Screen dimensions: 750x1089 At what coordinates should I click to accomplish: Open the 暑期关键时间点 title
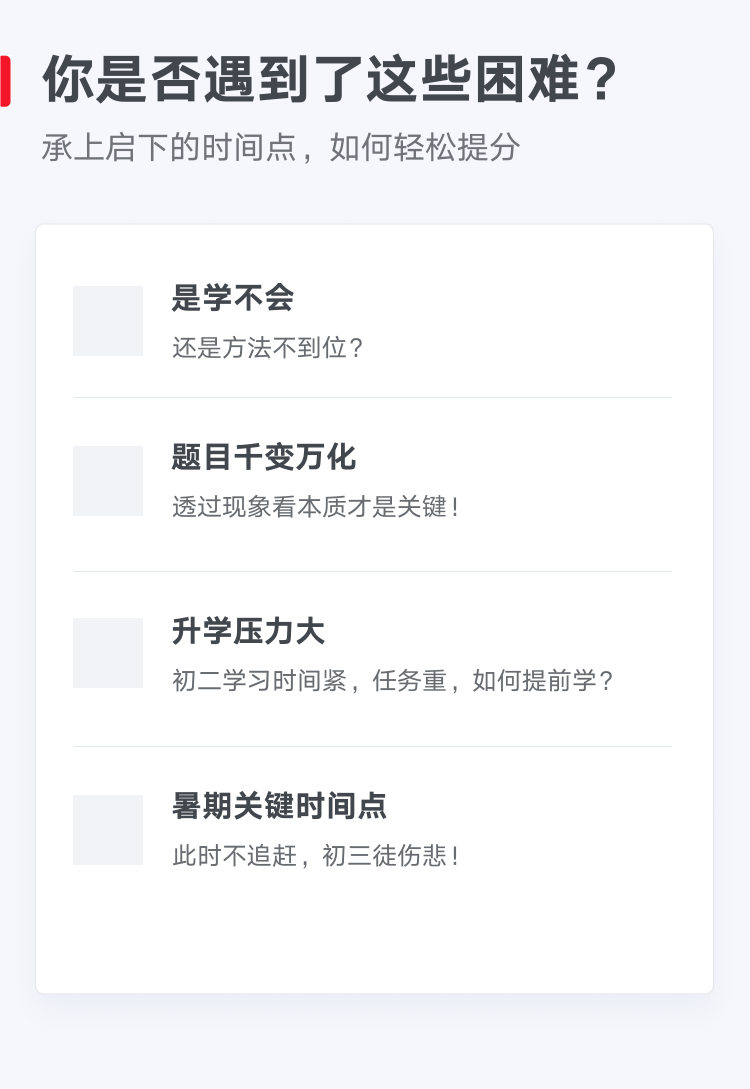click(279, 806)
